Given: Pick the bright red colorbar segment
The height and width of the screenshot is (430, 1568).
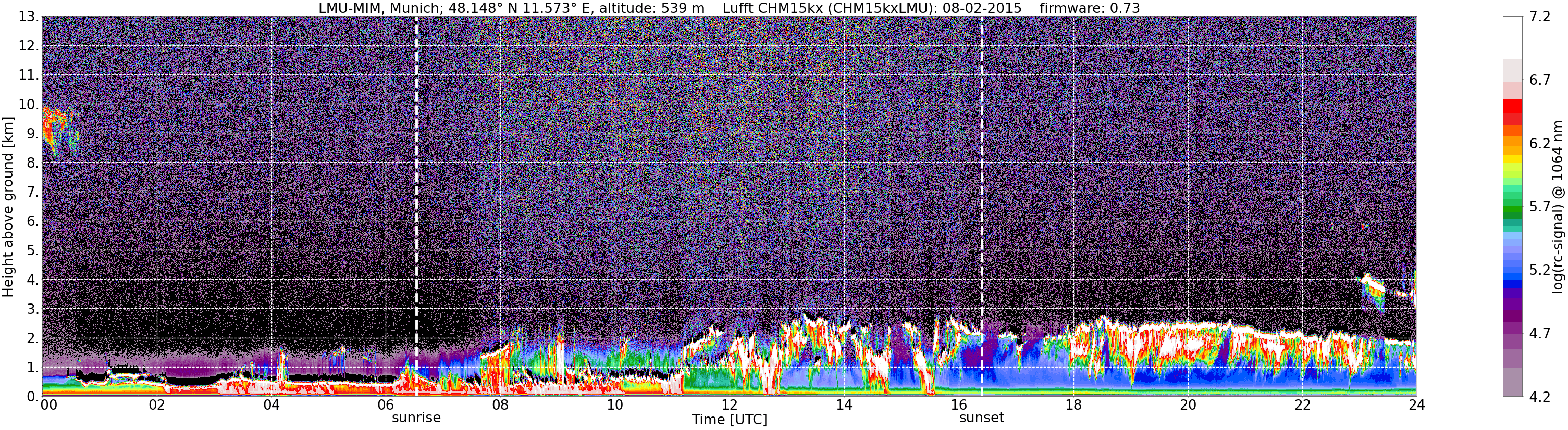Looking at the screenshot, I should coord(1512,105).
